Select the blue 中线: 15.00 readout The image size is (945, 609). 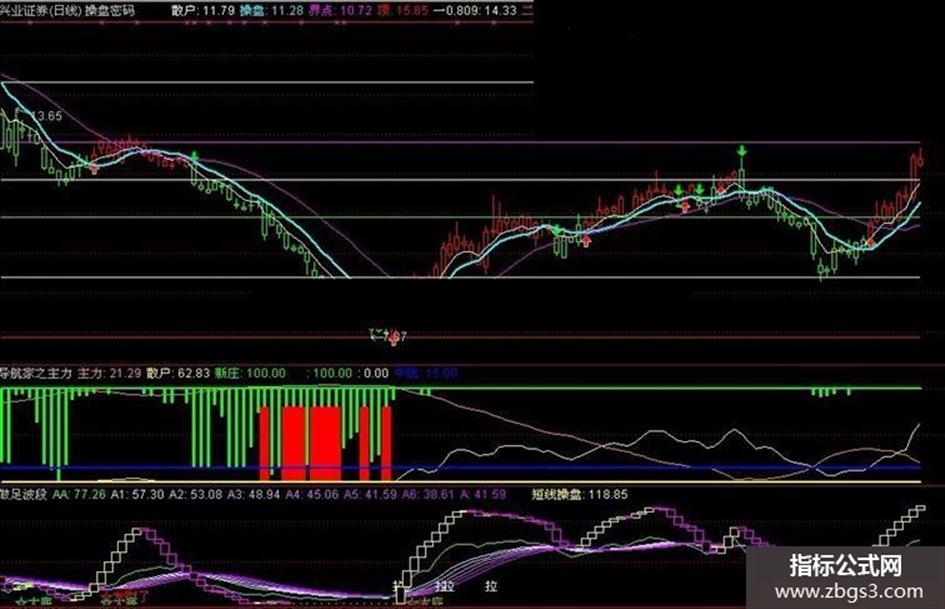426,373
